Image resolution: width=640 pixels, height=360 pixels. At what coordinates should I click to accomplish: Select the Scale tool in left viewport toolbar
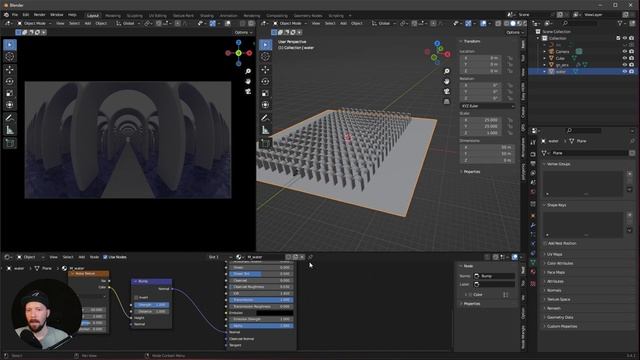coord(10,93)
